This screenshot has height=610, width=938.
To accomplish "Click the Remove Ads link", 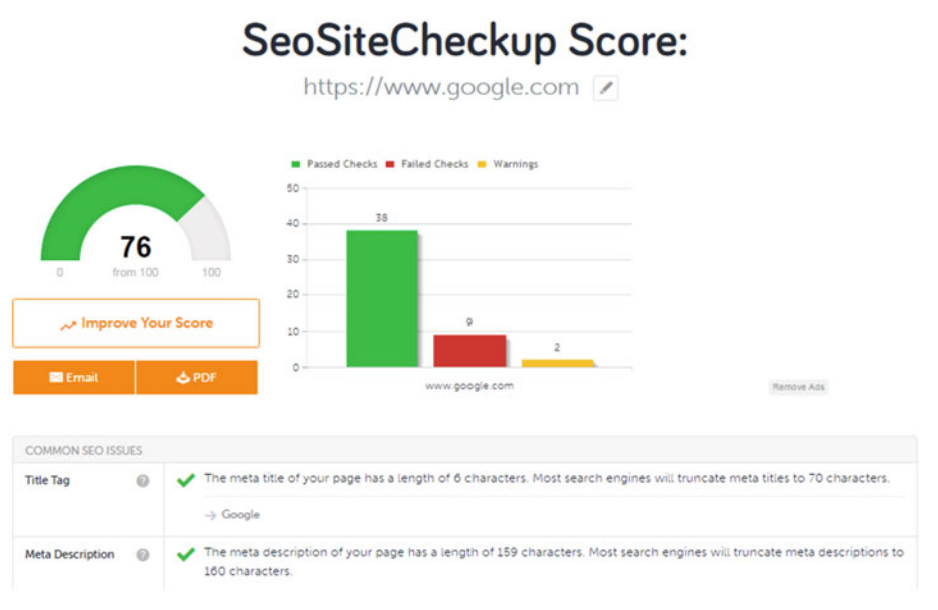I will point(798,387).
